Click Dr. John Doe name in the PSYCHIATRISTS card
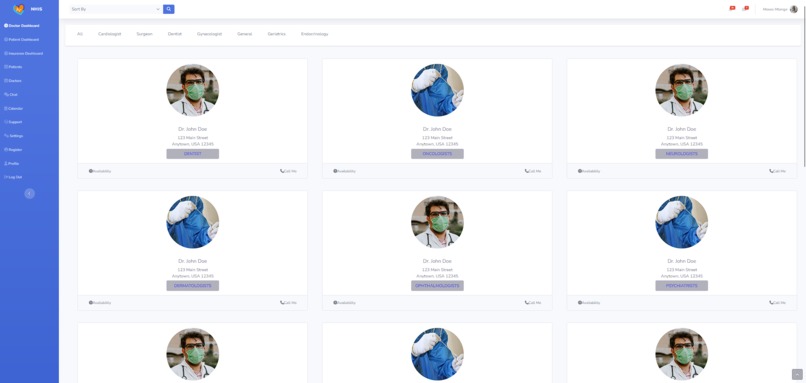Screen dimensions: 806x383 click(x=682, y=261)
